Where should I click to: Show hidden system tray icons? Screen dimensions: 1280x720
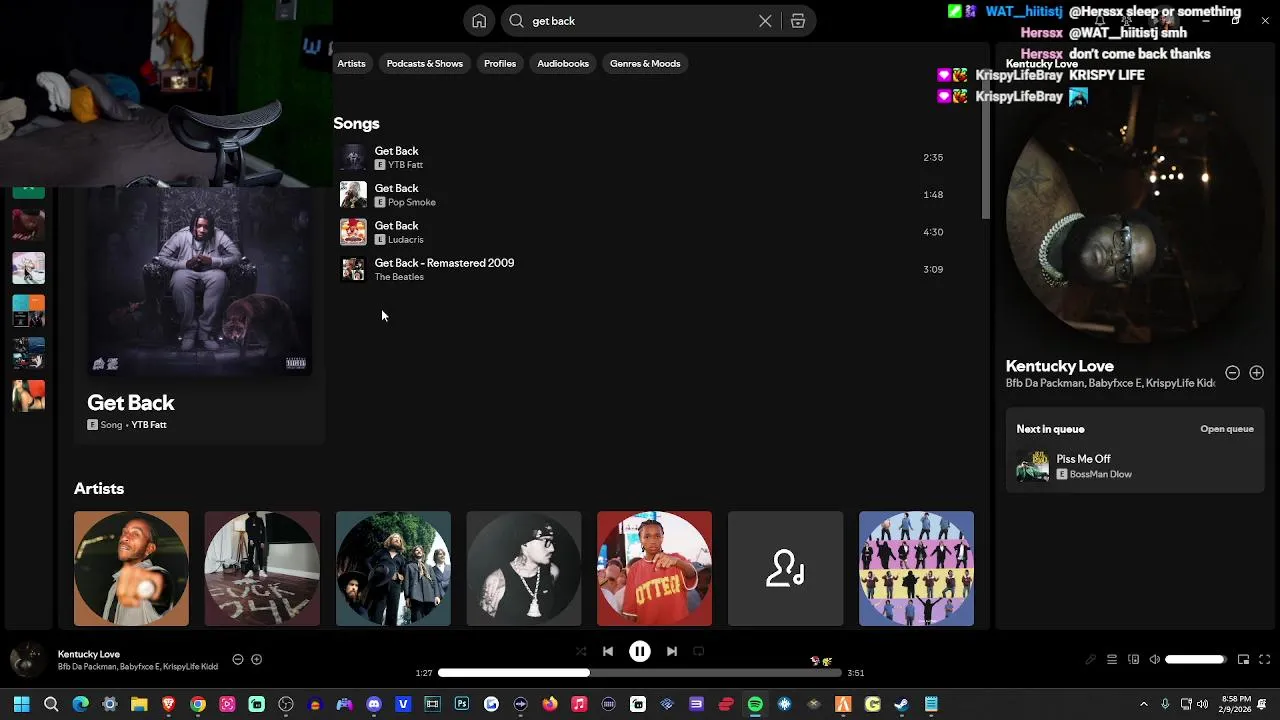(1144, 704)
